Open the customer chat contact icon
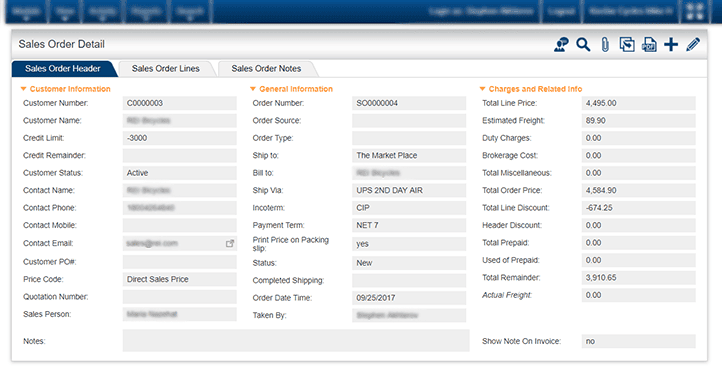 (x=561, y=45)
